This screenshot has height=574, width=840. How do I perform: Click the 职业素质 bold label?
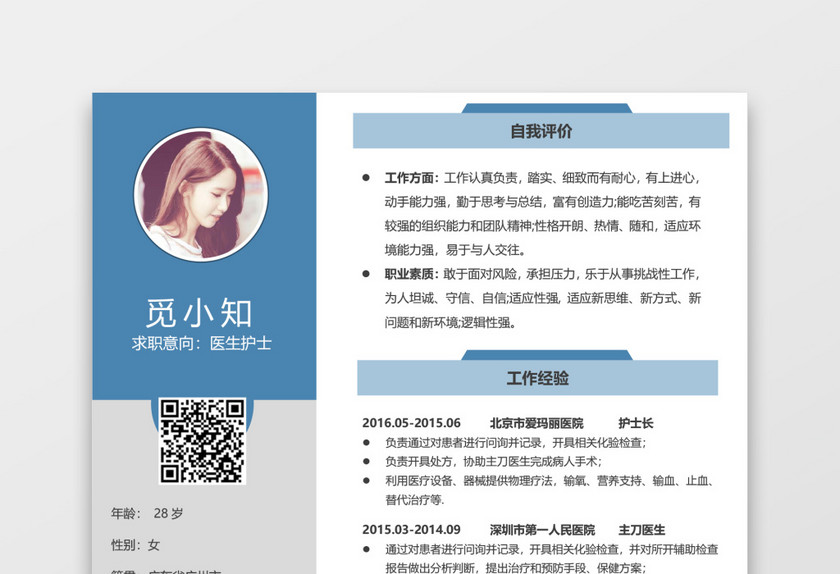point(411,274)
